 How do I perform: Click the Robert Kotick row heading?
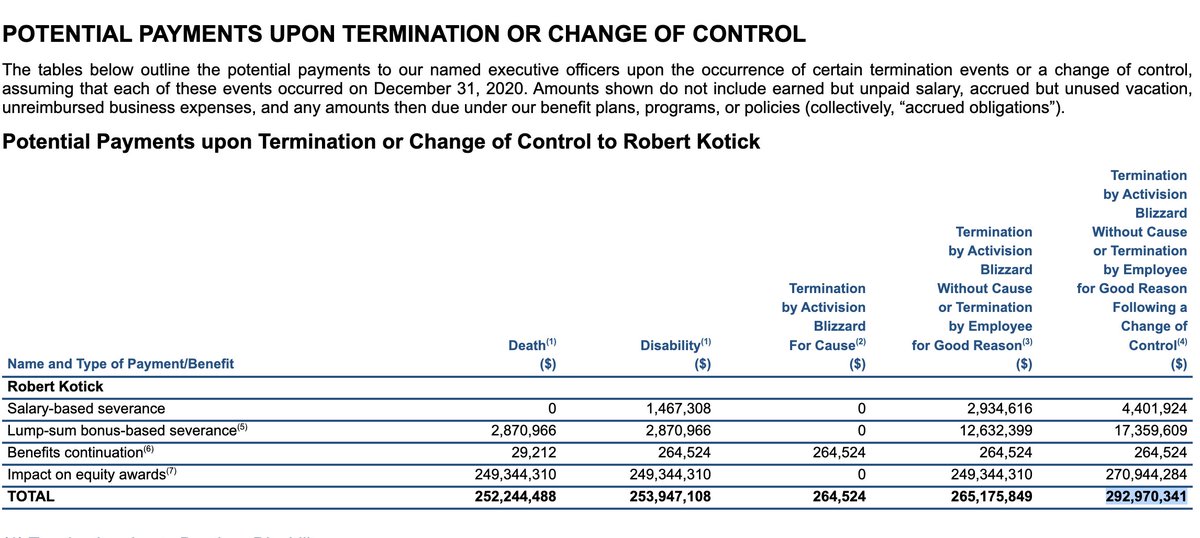click(x=55, y=386)
